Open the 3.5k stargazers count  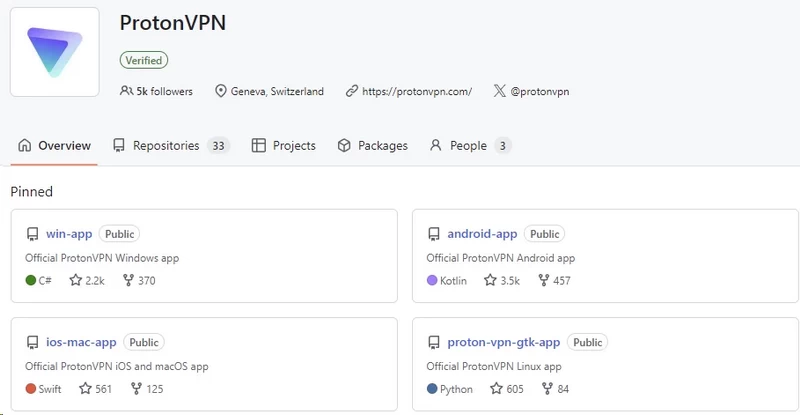pyautogui.click(x=510, y=280)
